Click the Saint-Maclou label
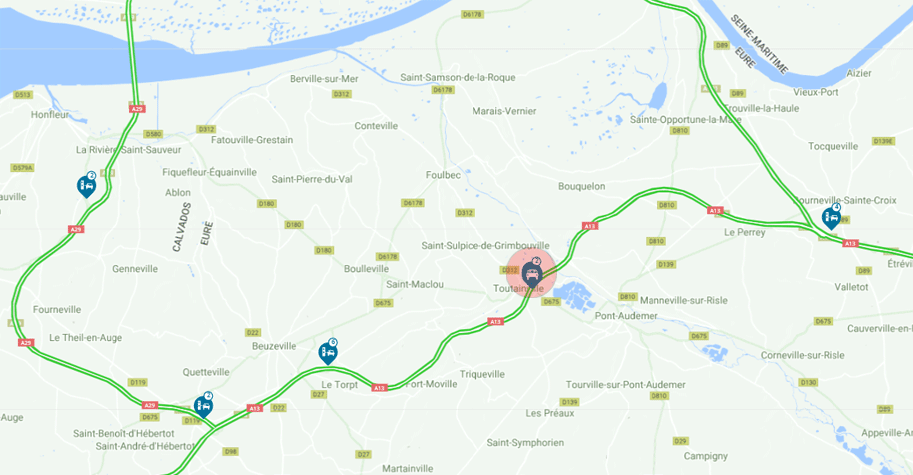913x475 pixels. (x=415, y=284)
